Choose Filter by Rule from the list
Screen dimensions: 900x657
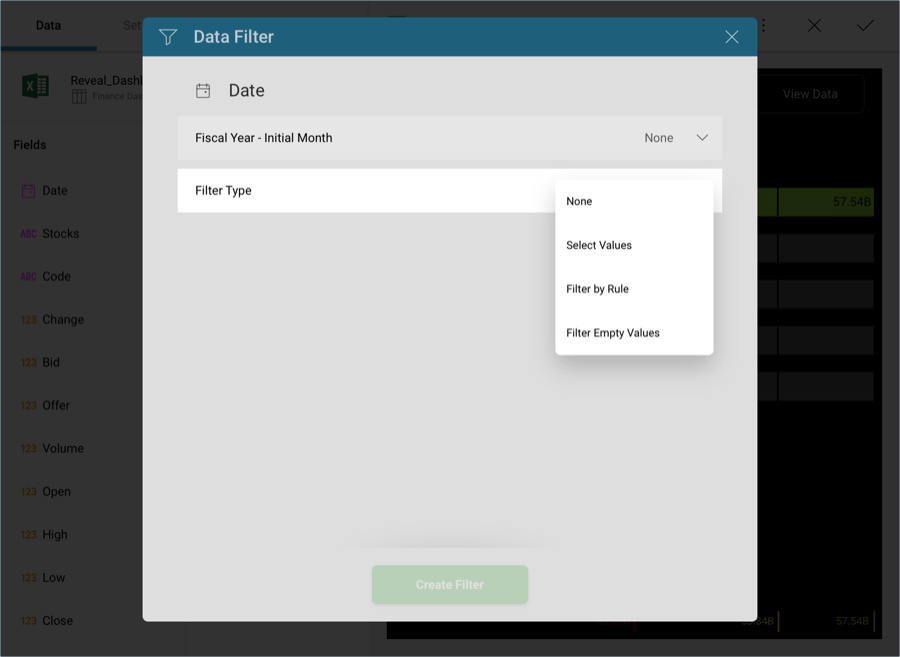(595, 289)
